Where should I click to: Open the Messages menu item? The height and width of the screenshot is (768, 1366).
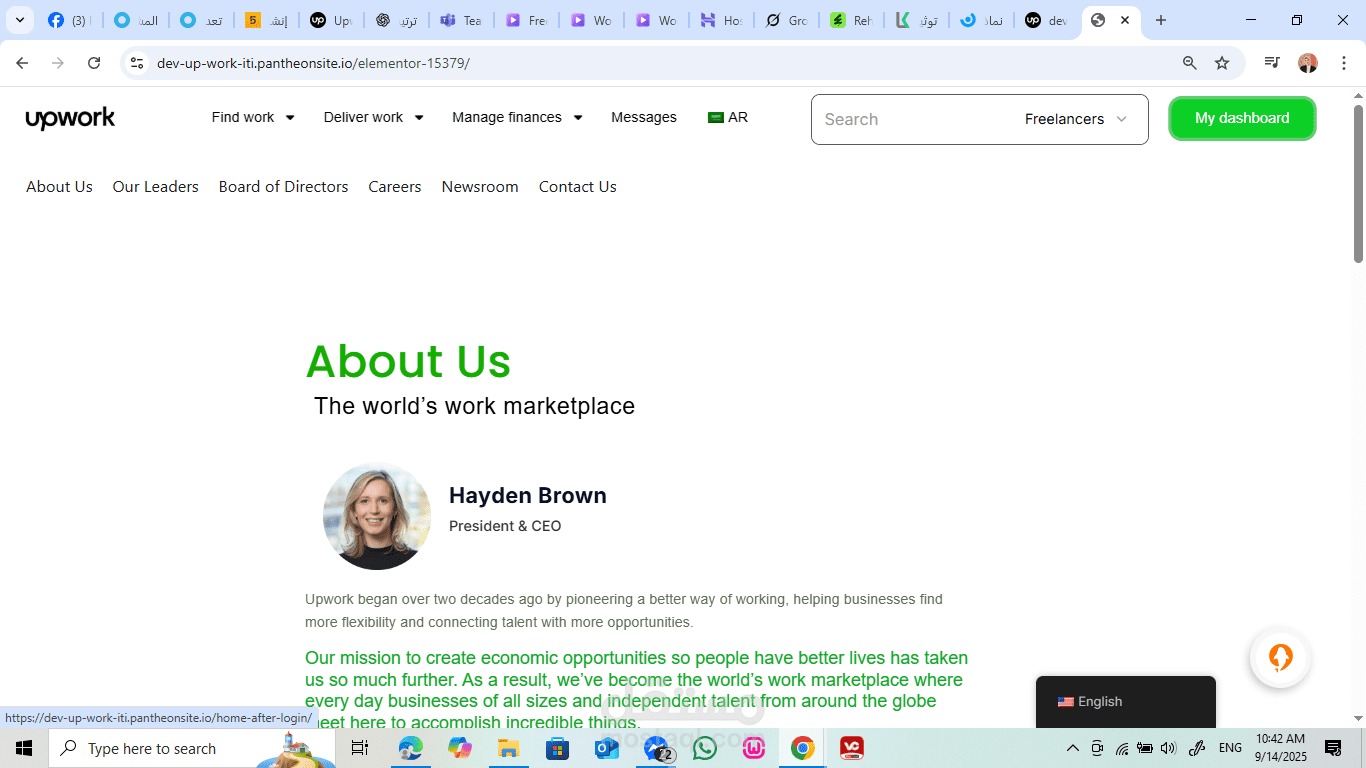tap(644, 117)
